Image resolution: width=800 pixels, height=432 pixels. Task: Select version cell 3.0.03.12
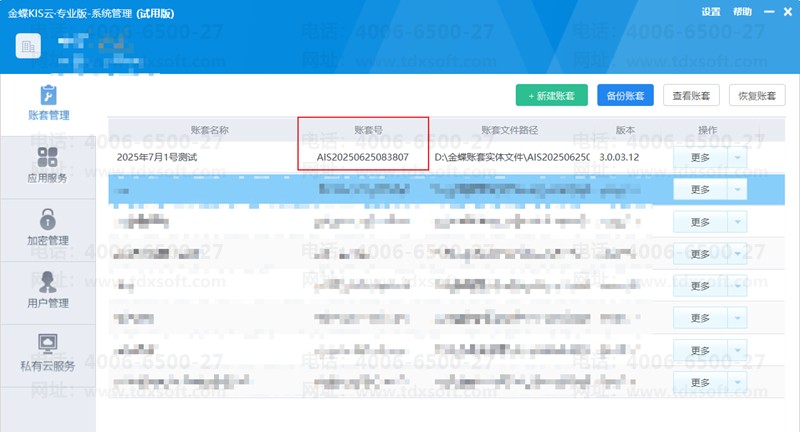click(619, 157)
